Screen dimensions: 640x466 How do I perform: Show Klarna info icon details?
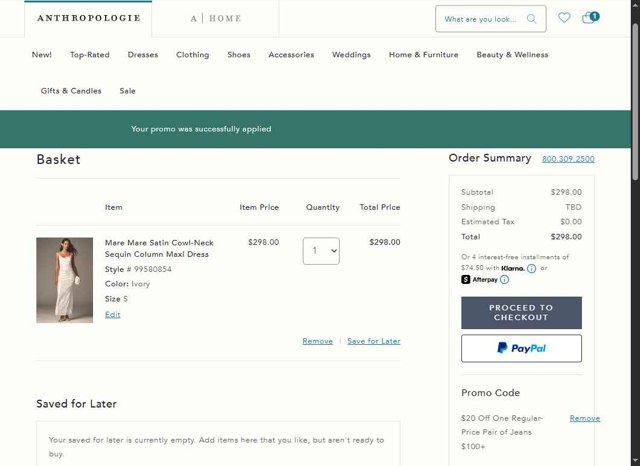point(531,269)
